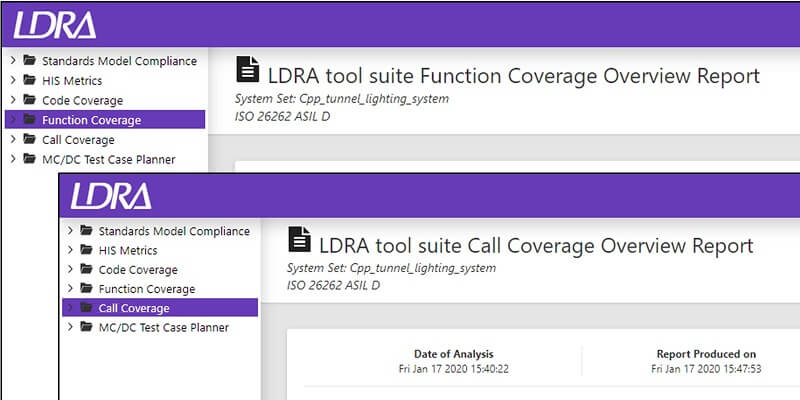Image resolution: width=800 pixels, height=400 pixels.
Task: Click folder icon beside Standards Model Compliance, back window
Action: (x=30, y=61)
